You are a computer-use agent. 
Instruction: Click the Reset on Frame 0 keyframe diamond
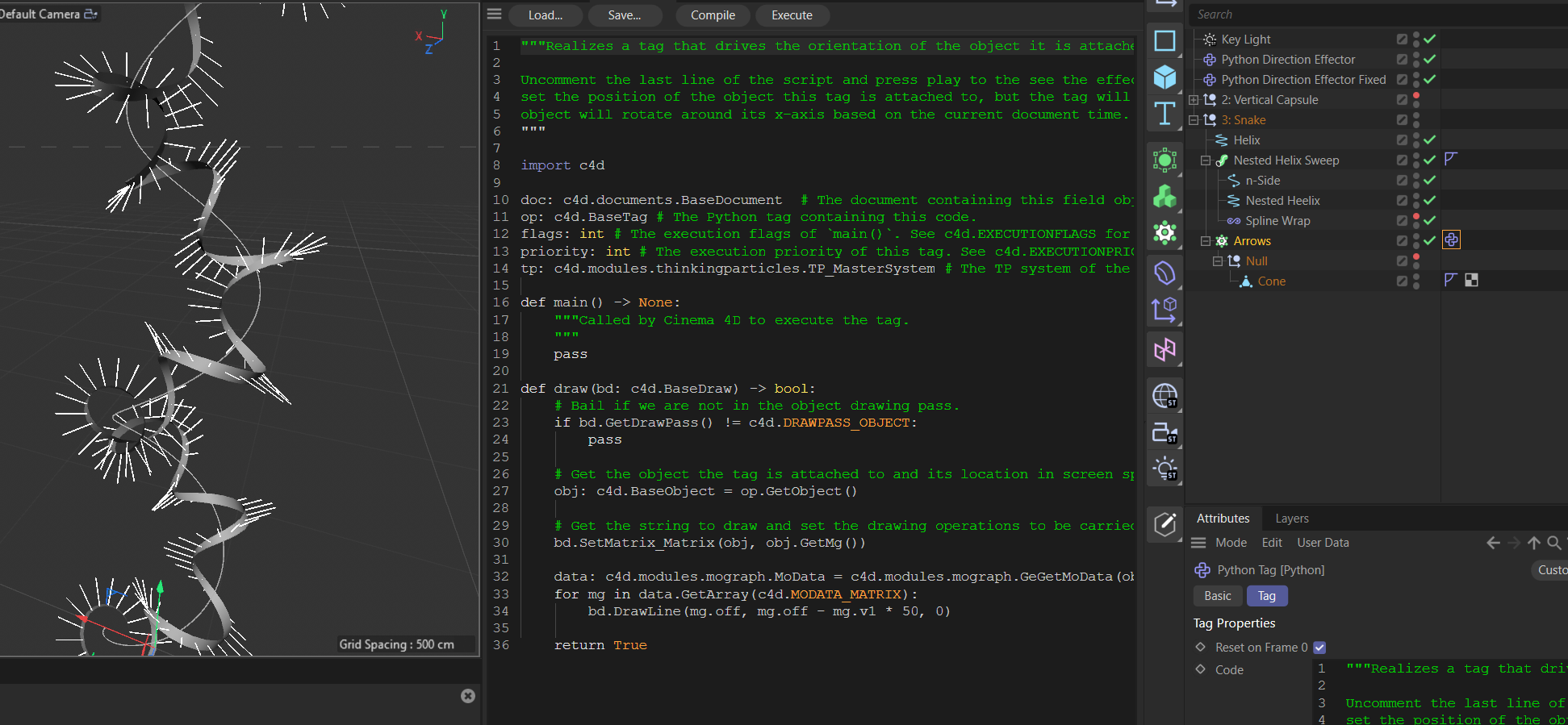tap(1200, 647)
